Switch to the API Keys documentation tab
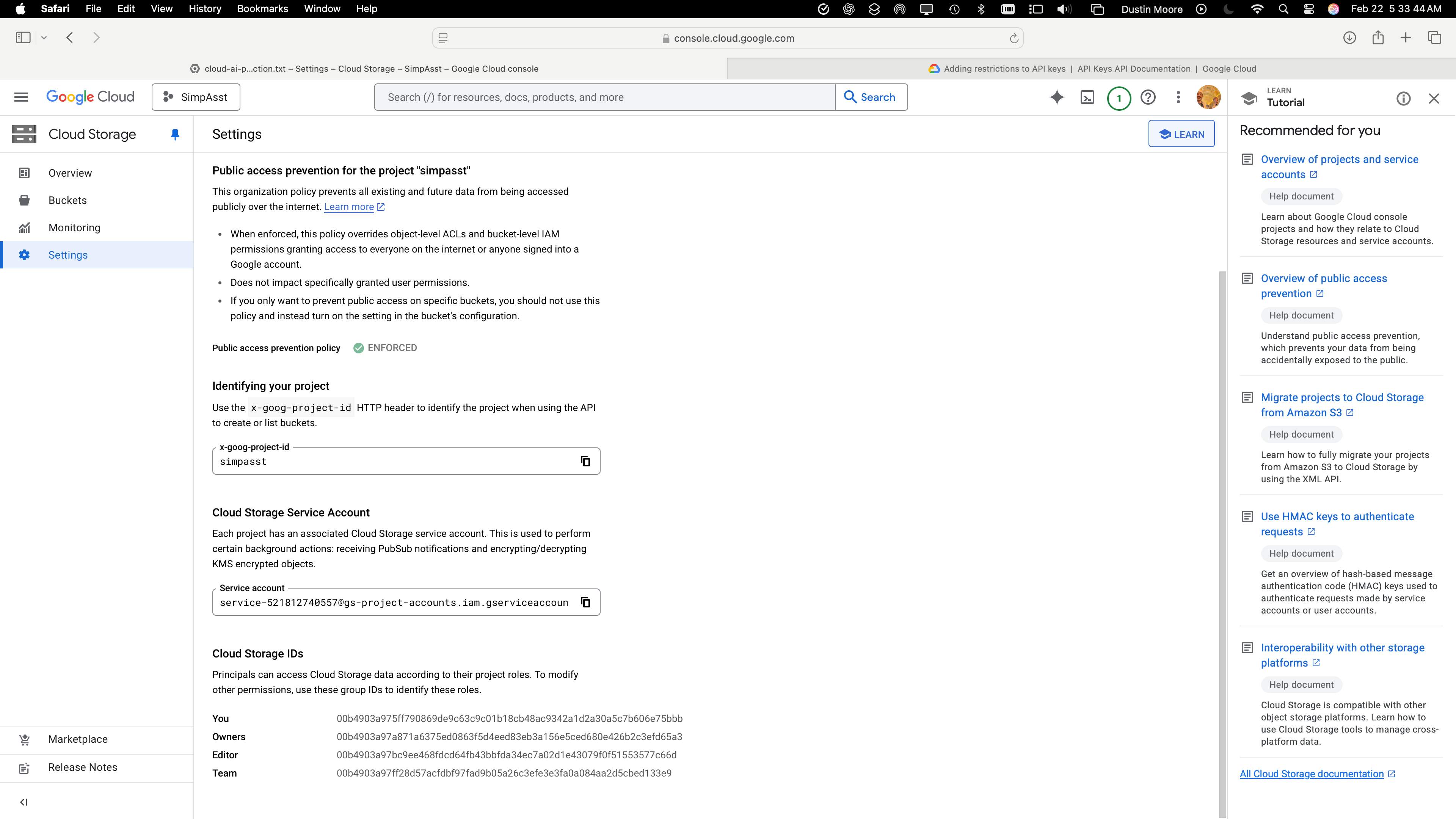The image size is (1456, 819). coord(1091,68)
